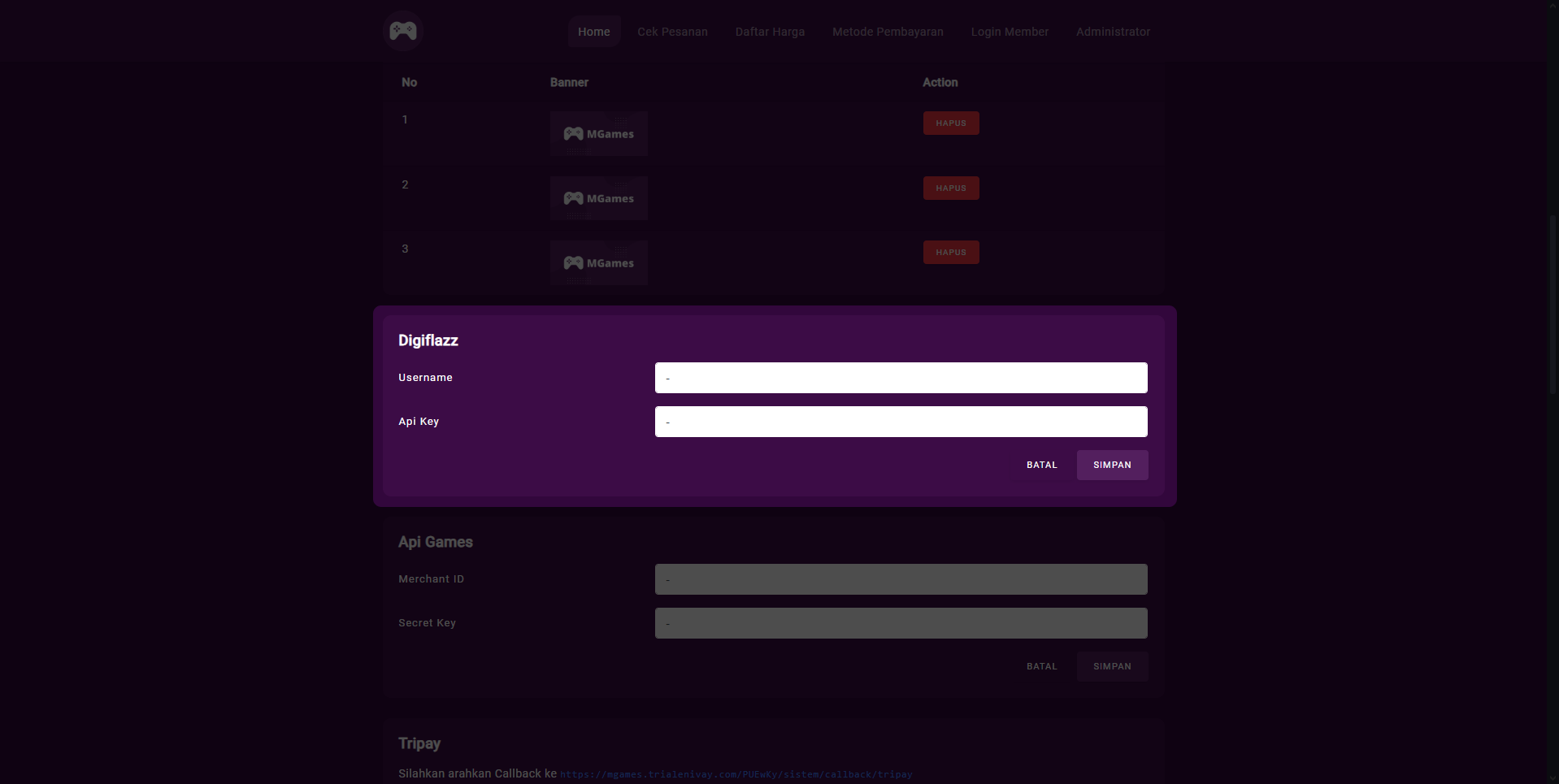This screenshot has width=1559, height=784.
Task: Open the Home menu item
Action: 594,32
